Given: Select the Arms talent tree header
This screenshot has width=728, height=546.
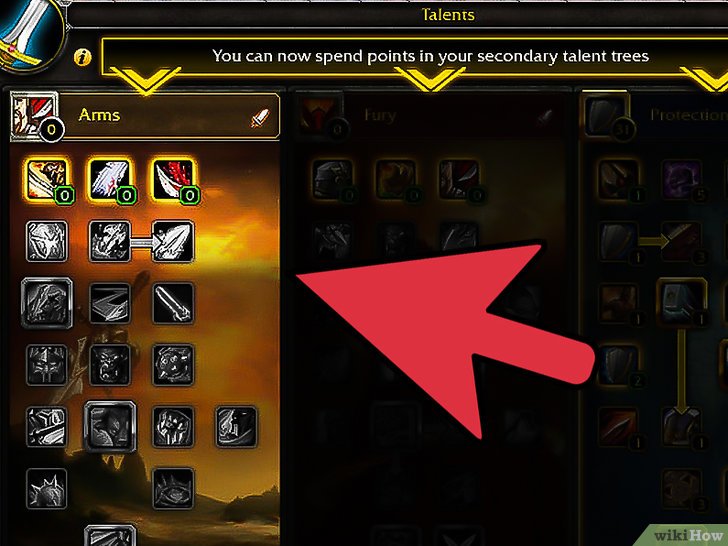Looking at the screenshot, I should pyautogui.click(x=145, y=116).
